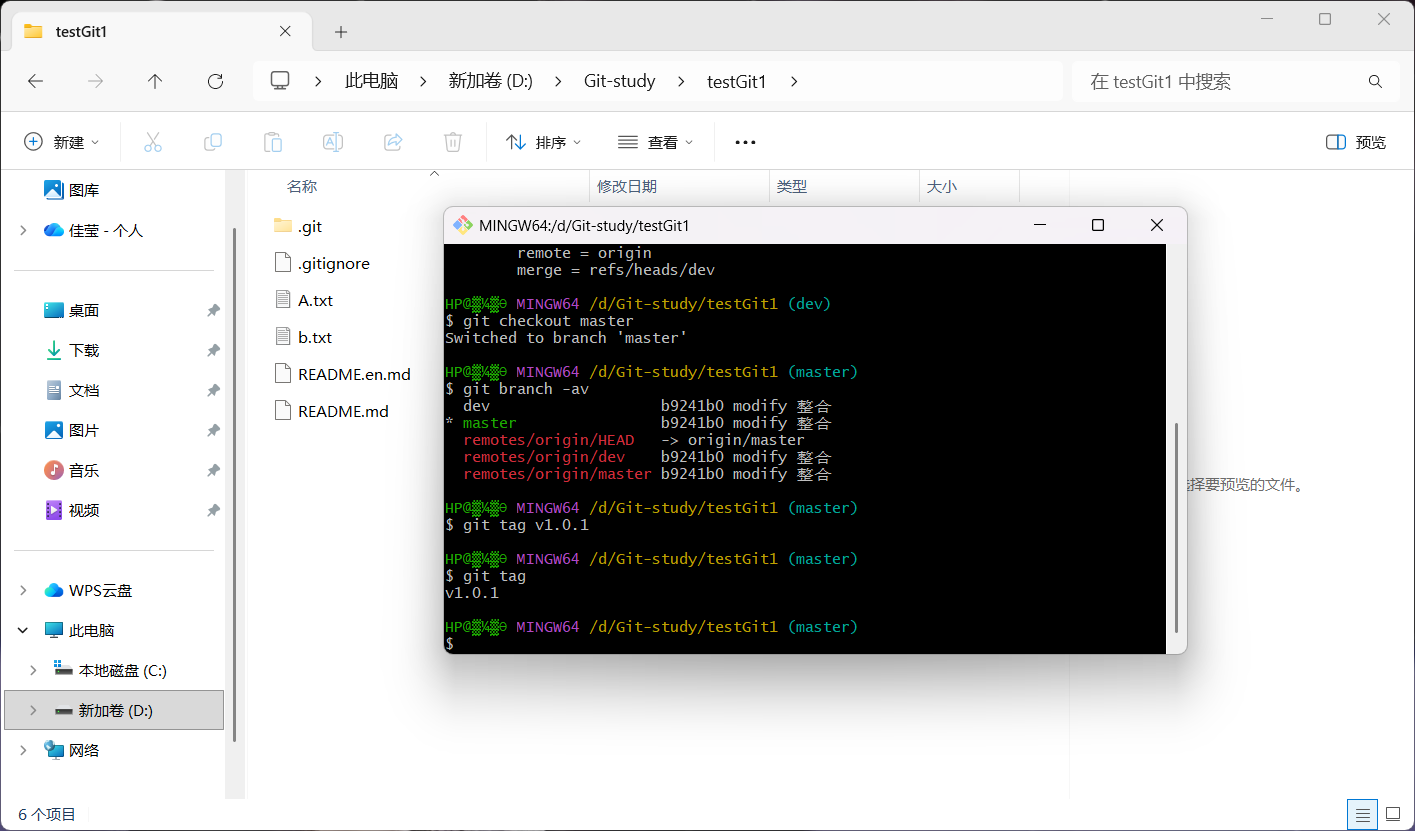Screen dimensions: 1415x831
Task: Go up one folder level
Action: [x=155, y=82]
